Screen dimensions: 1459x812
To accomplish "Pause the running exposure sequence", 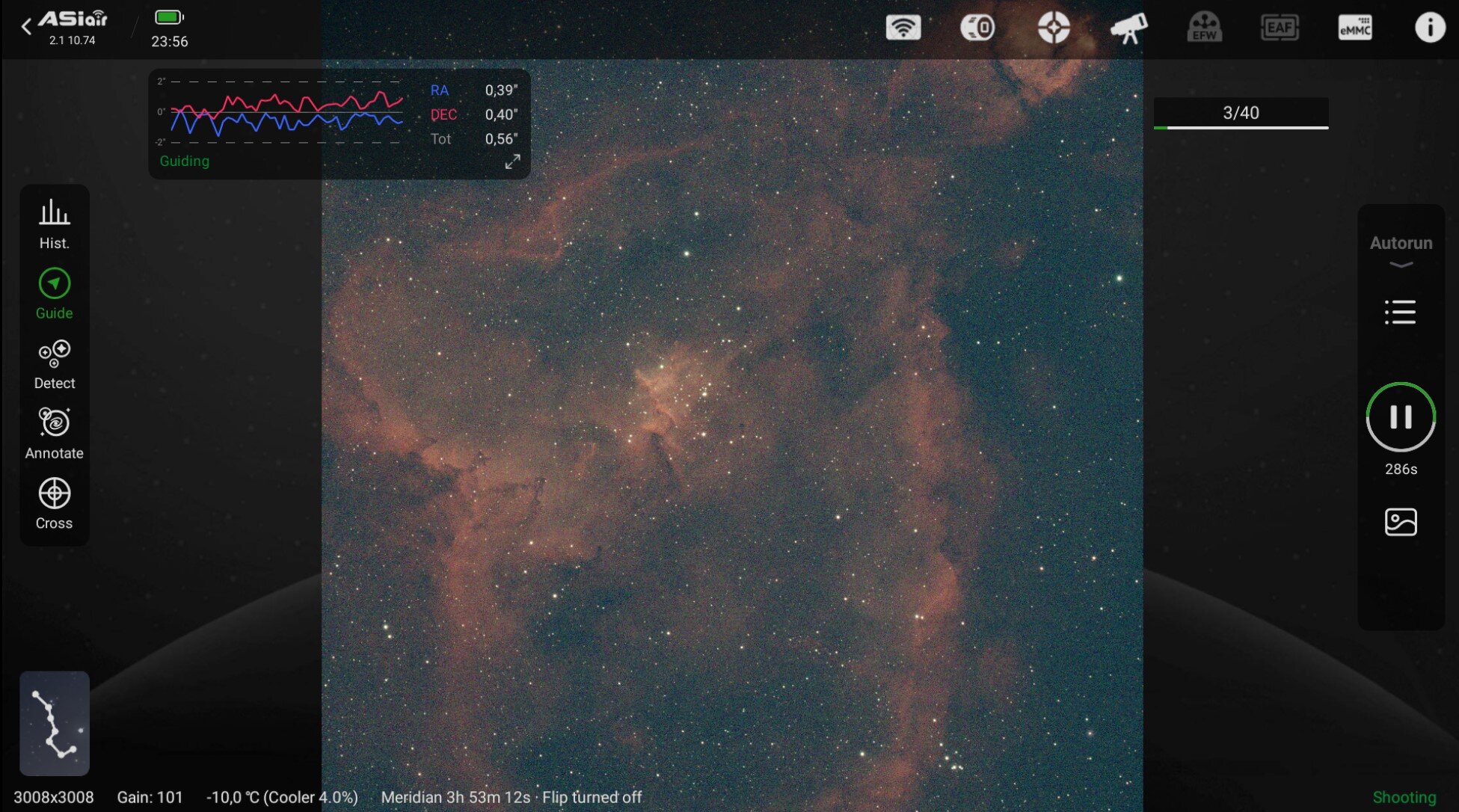I will point(1400,416).
